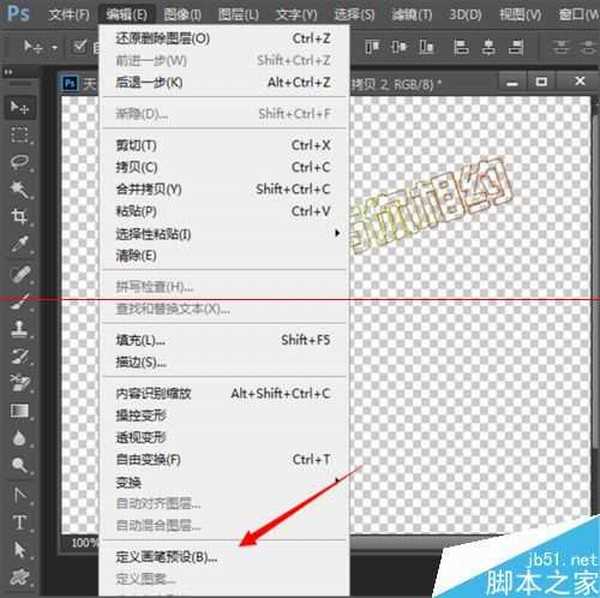Click 还原删除图层(O) to undo
The image size is (600, 598).
(x=163, y=38)
